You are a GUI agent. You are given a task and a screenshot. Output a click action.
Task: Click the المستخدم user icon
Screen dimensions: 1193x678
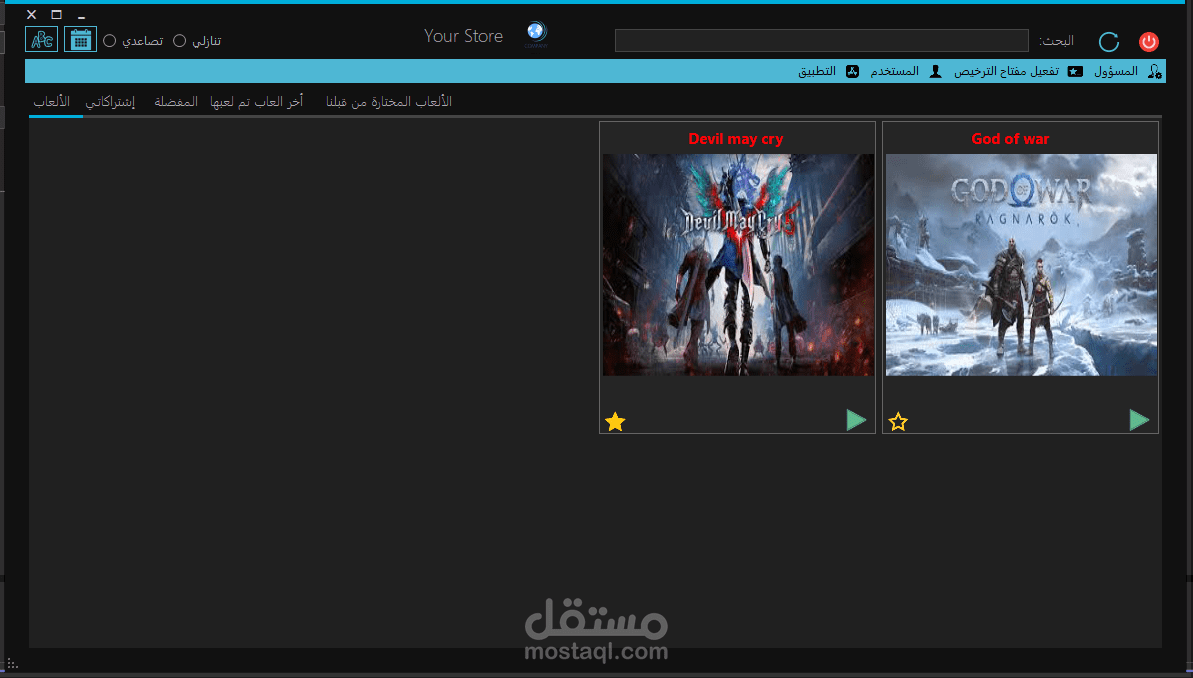point(935,71)
